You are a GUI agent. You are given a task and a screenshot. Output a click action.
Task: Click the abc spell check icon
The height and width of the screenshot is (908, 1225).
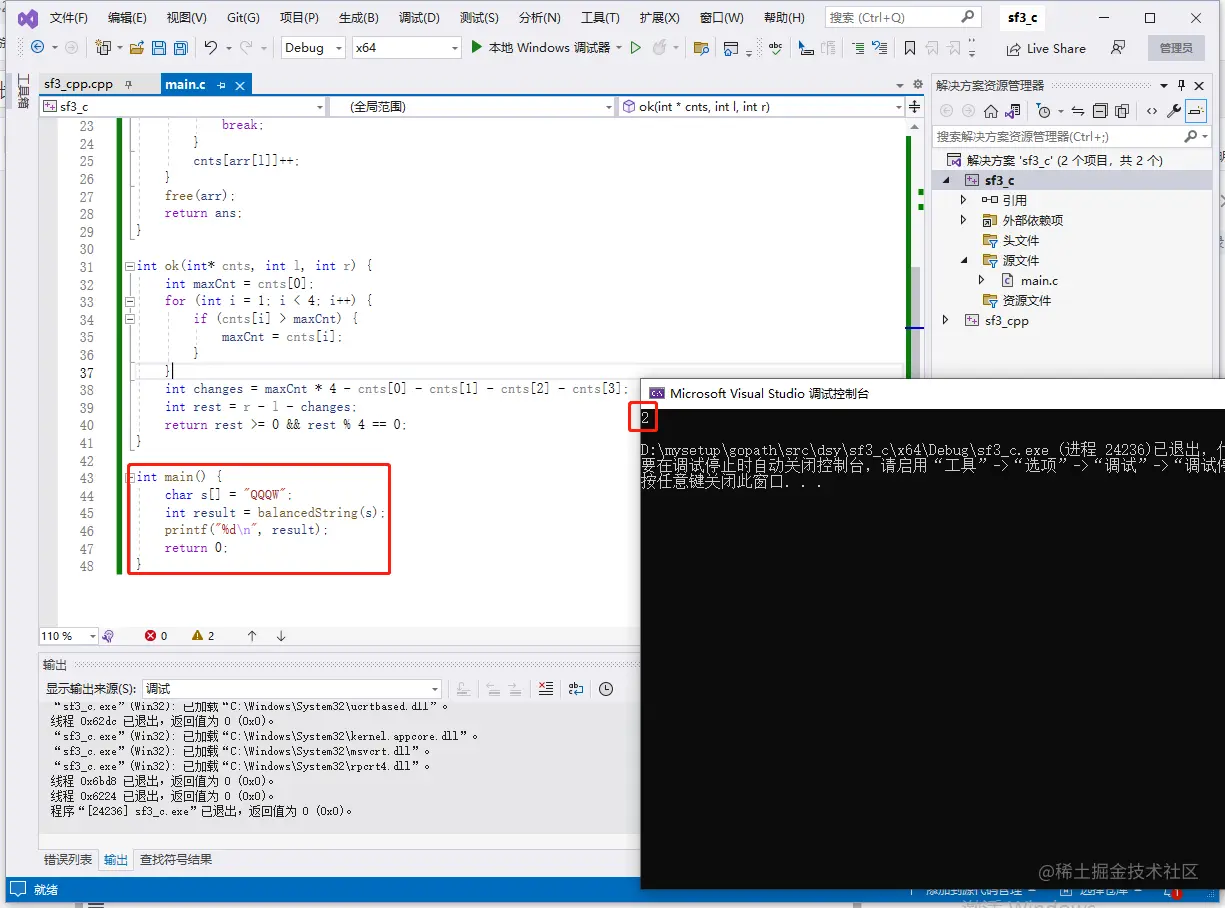tap(774, 47)
